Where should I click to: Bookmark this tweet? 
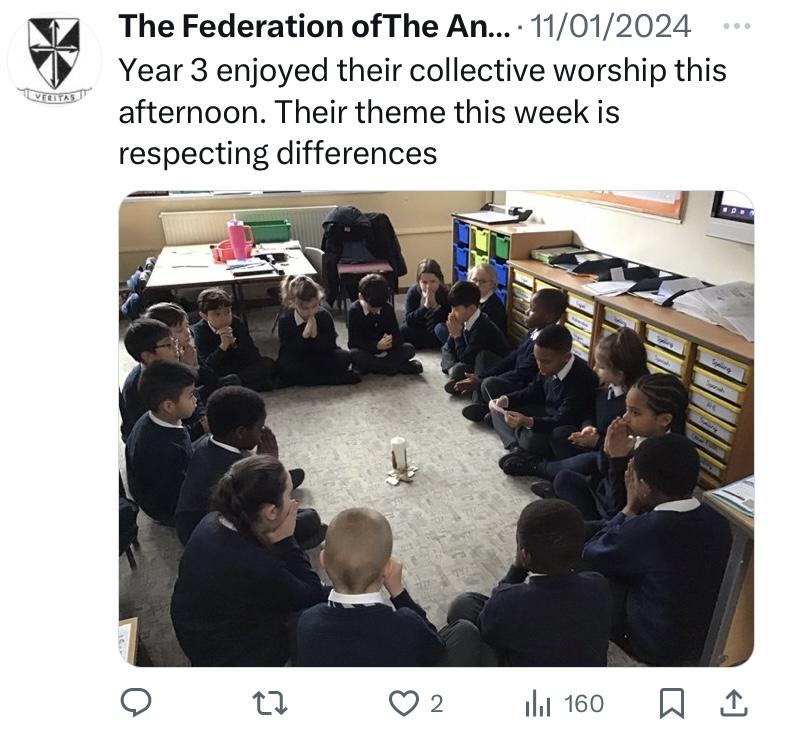[672, 704]
